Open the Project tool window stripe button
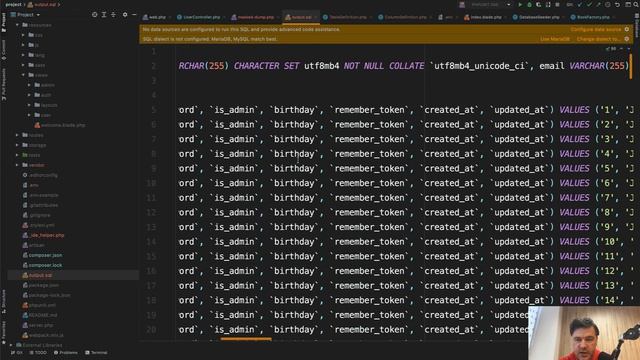 click(x=4, y=23)
